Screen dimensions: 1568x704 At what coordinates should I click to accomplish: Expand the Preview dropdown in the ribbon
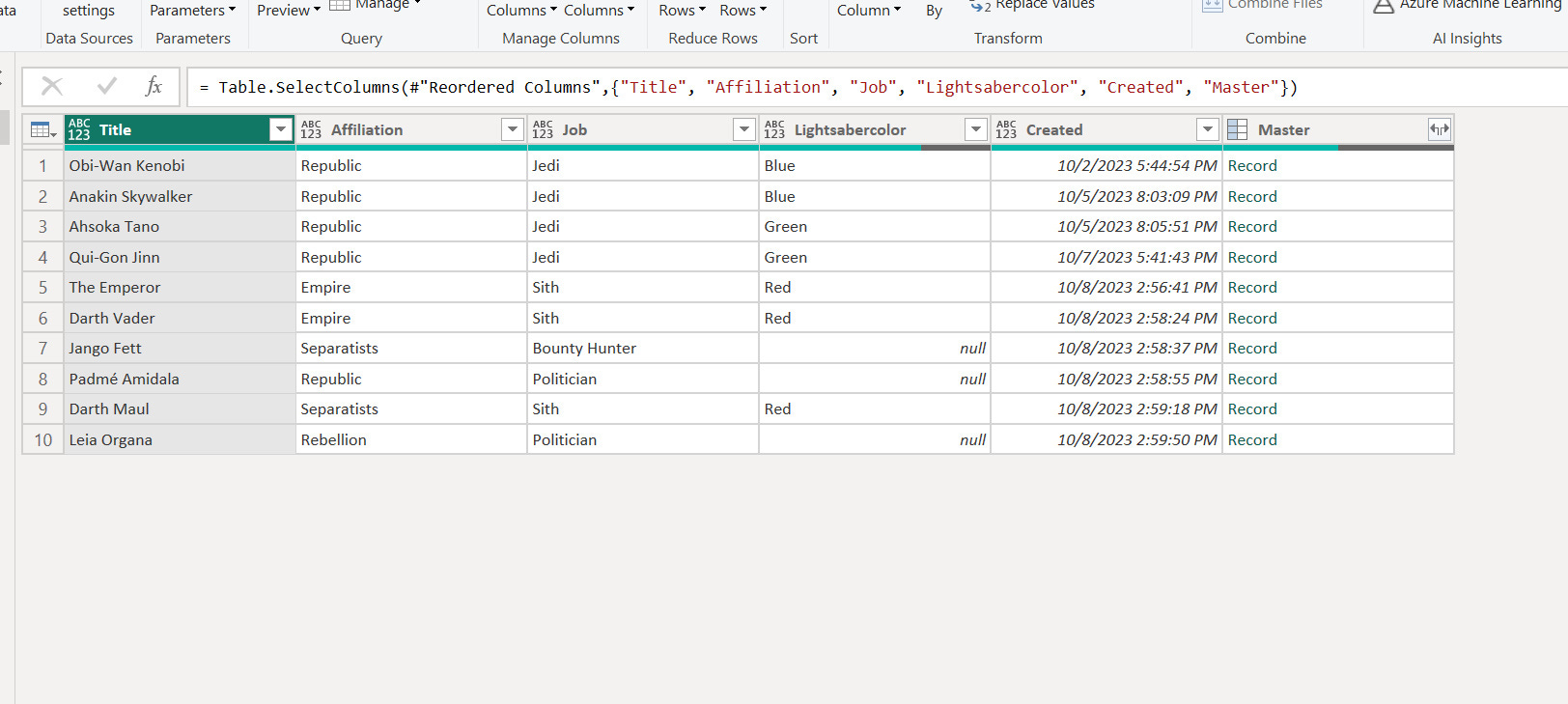288,10
